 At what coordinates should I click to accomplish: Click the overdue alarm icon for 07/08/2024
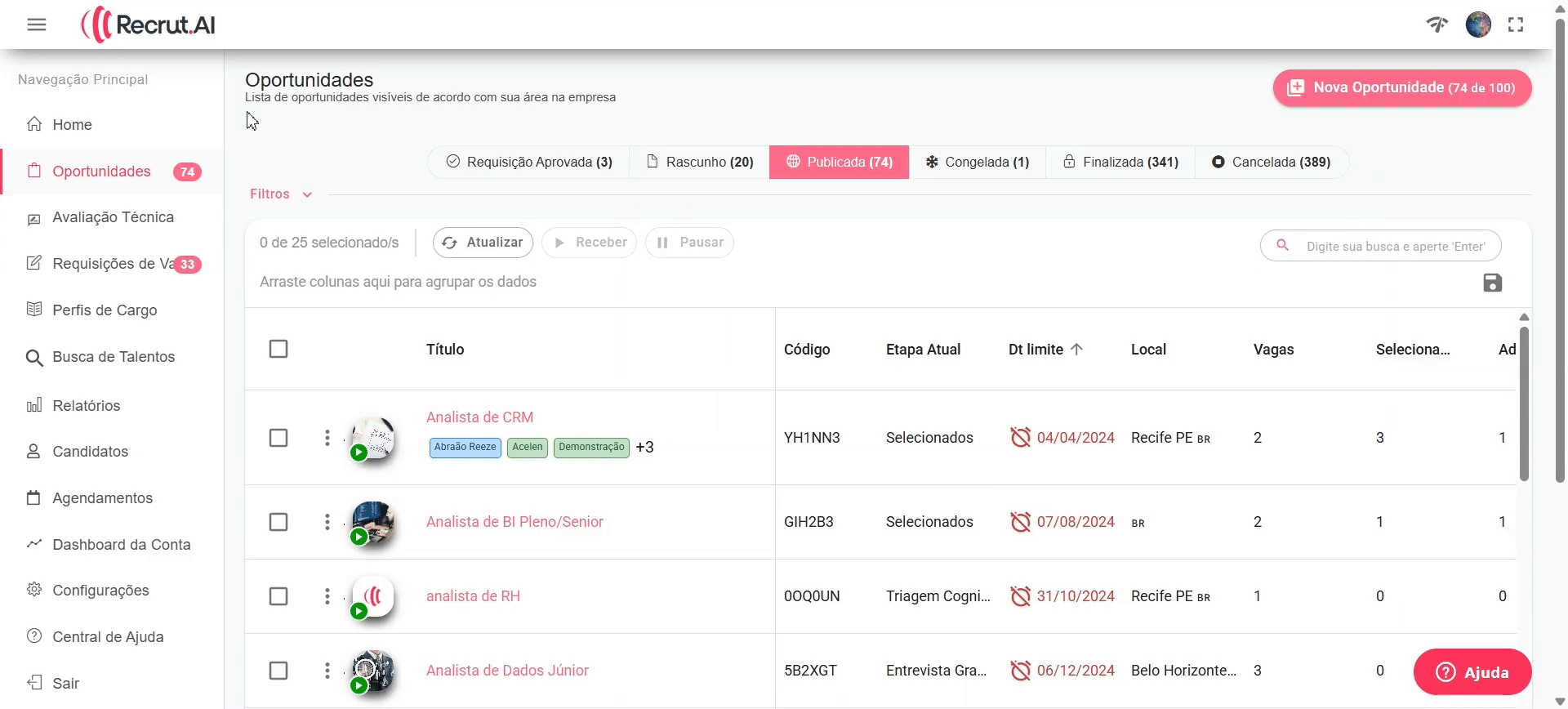[1020, 522]
